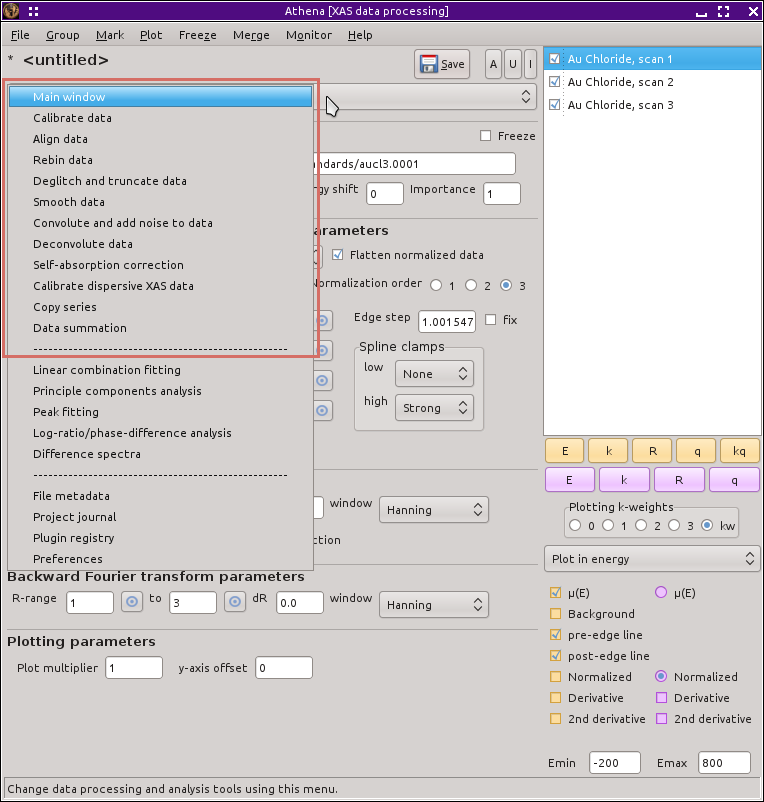Open the Monitor menu
Viewport: 764px width, 802px height.
click(309, 35)
